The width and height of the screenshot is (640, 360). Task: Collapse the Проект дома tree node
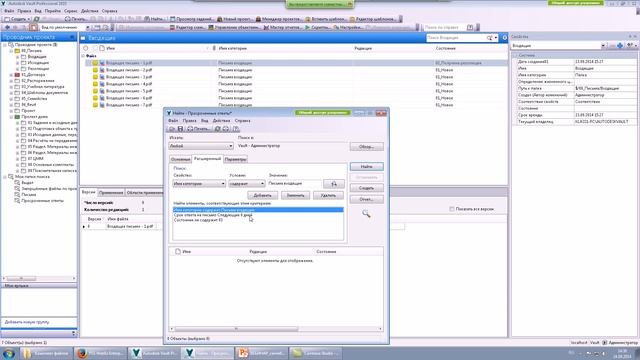click(x=11, y=117)
